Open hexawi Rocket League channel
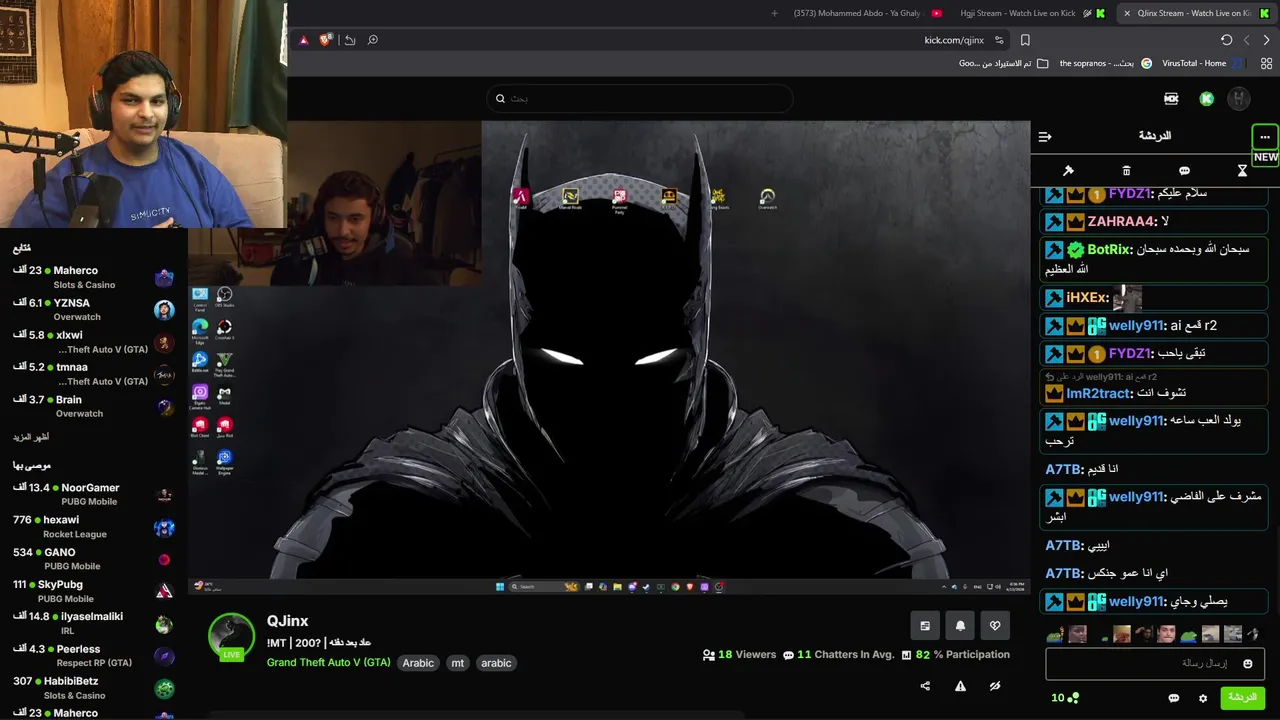 point(95,526)
